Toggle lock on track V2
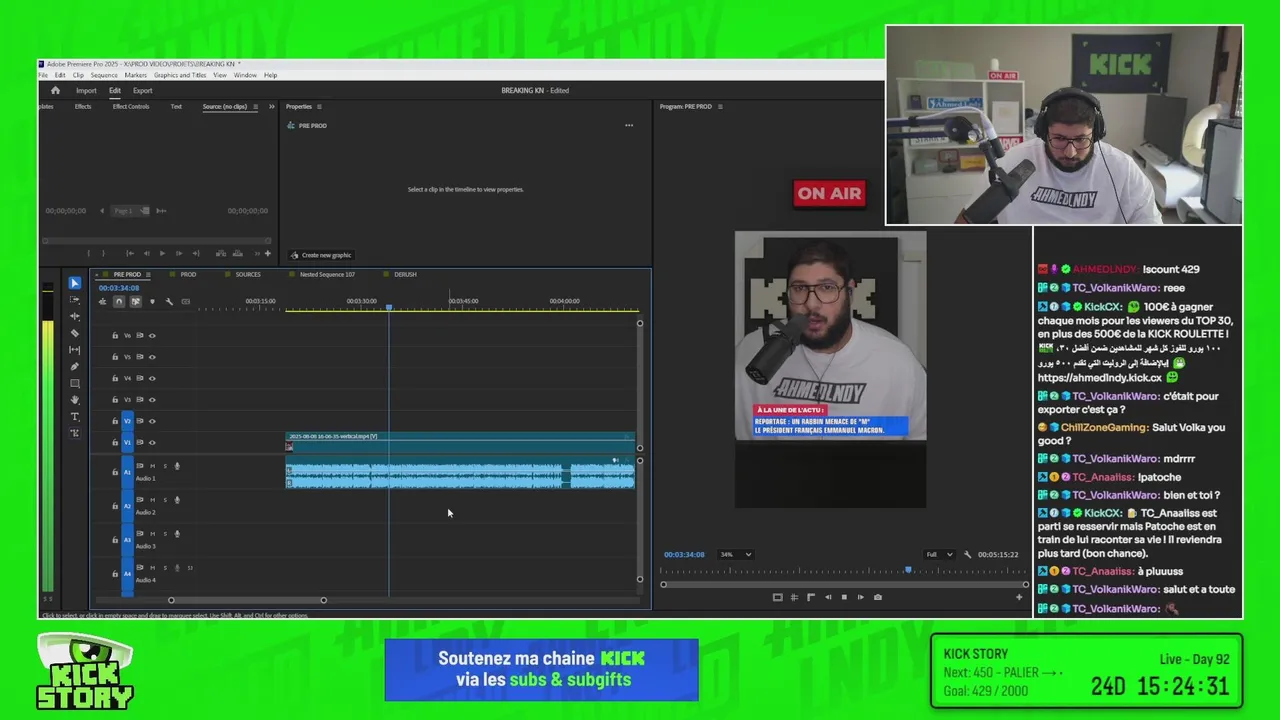1280x720 pixels. coord(115,421)
